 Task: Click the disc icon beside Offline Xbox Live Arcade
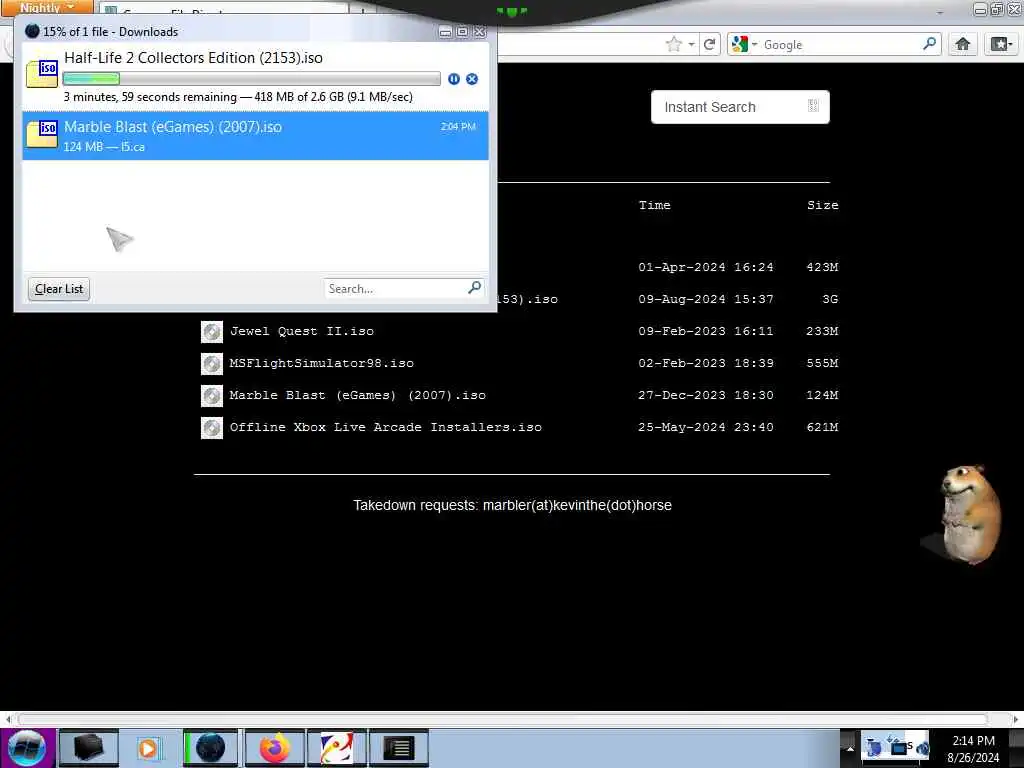[212, 428]
